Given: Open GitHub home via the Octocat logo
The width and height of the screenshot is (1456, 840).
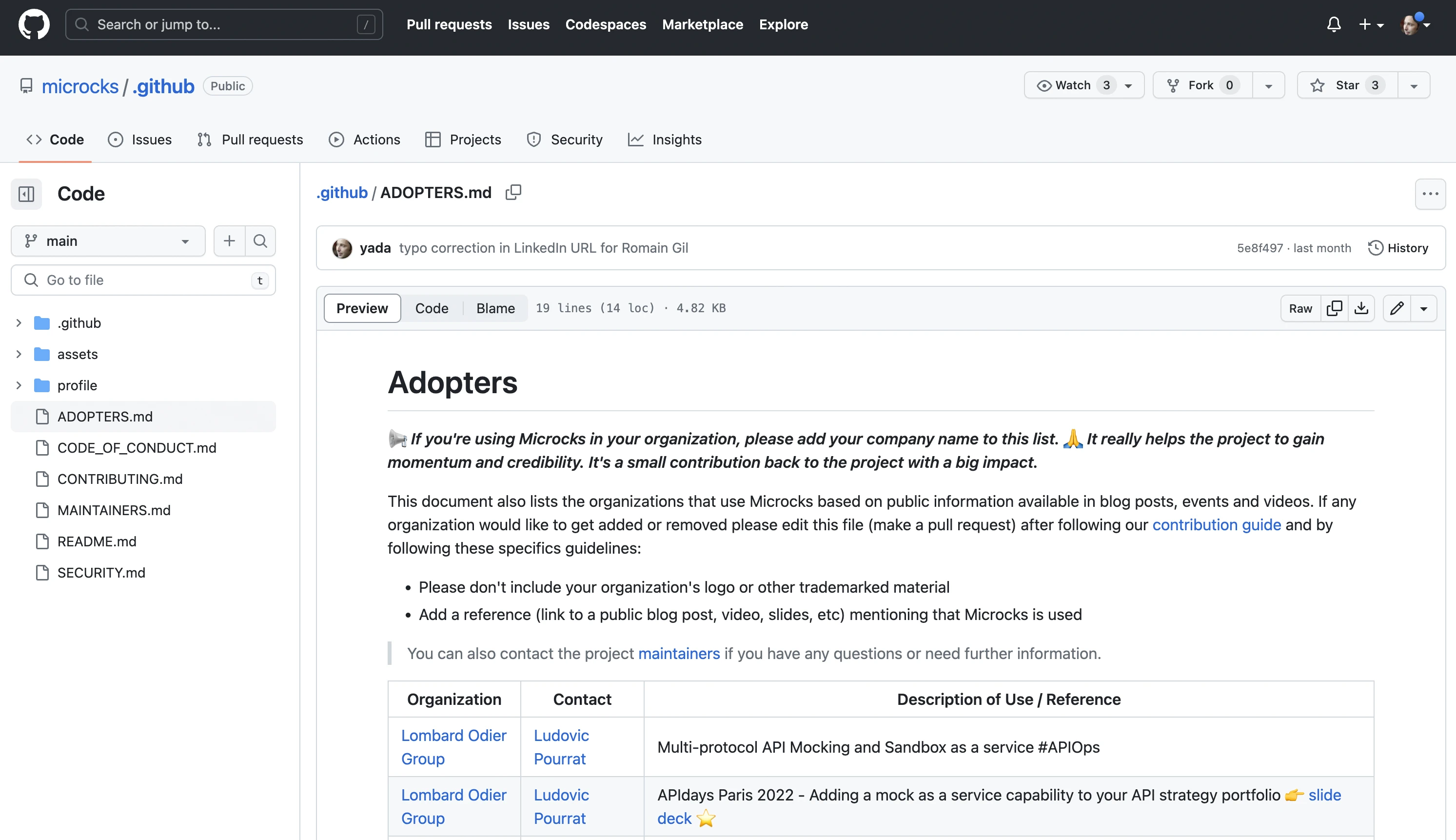Looking at the screenshot, I should coord(34,23).
